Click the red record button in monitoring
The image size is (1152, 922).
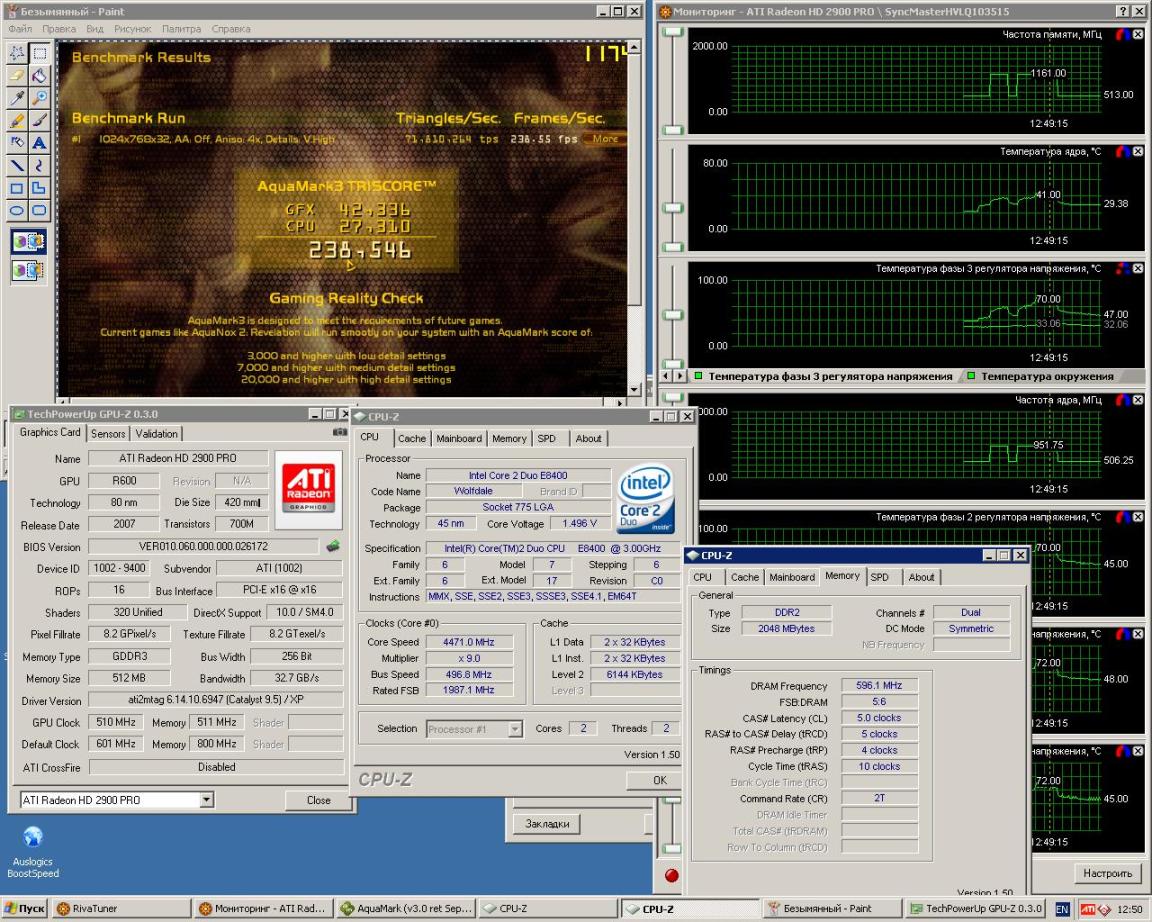pos(672,875)
